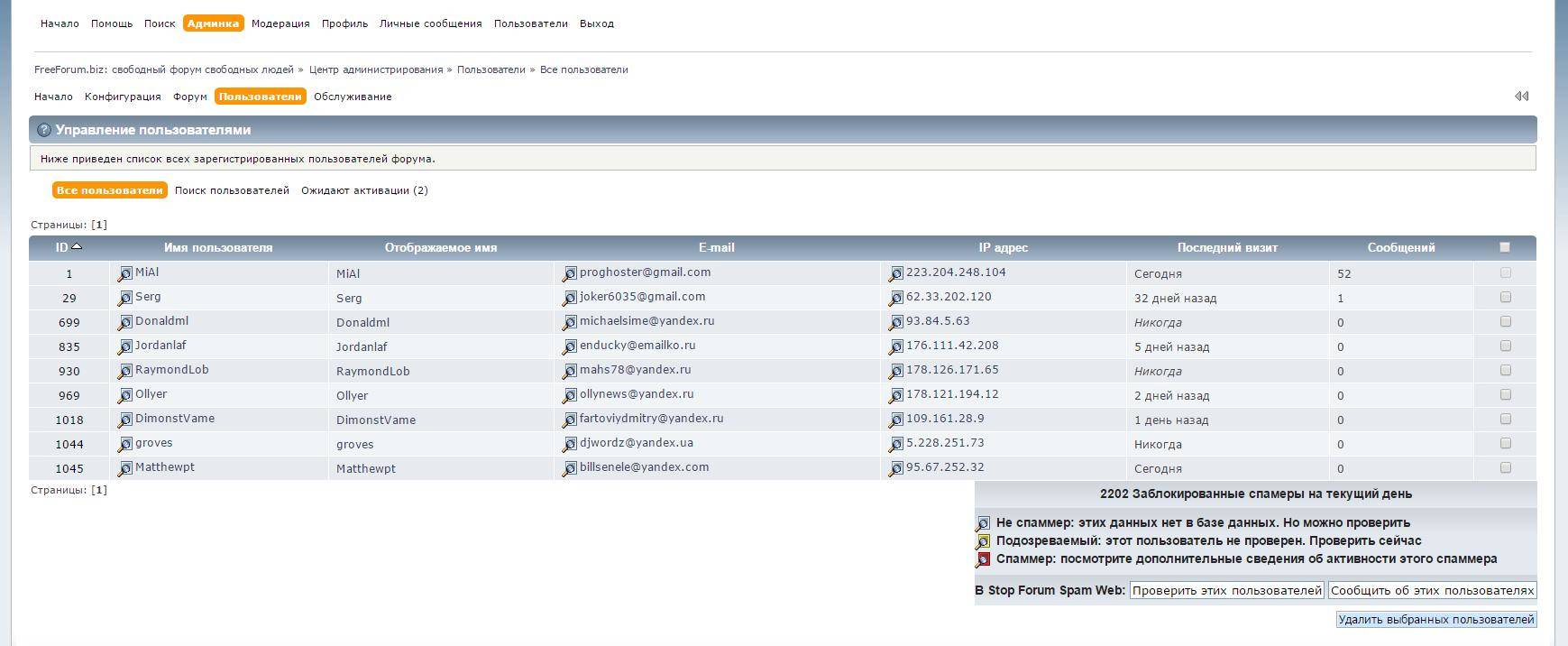This screenshot has height=646, width=1568.
Task: Click Выход to log out
Action: point(597,23)
